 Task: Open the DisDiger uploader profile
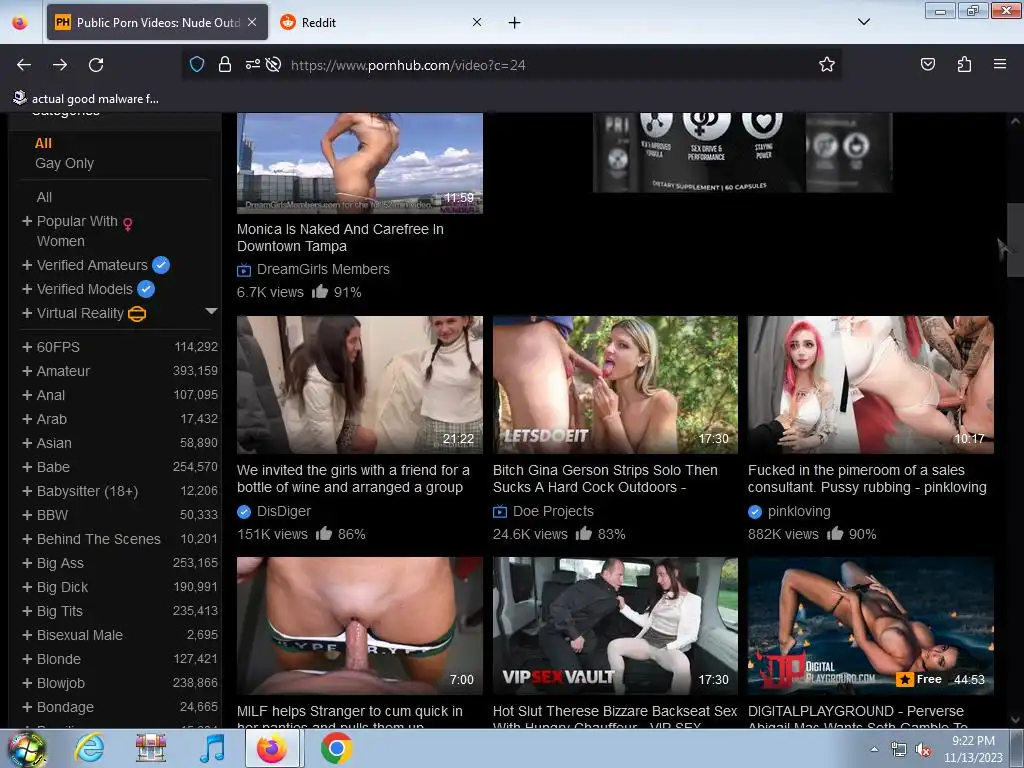coord(284,511)
